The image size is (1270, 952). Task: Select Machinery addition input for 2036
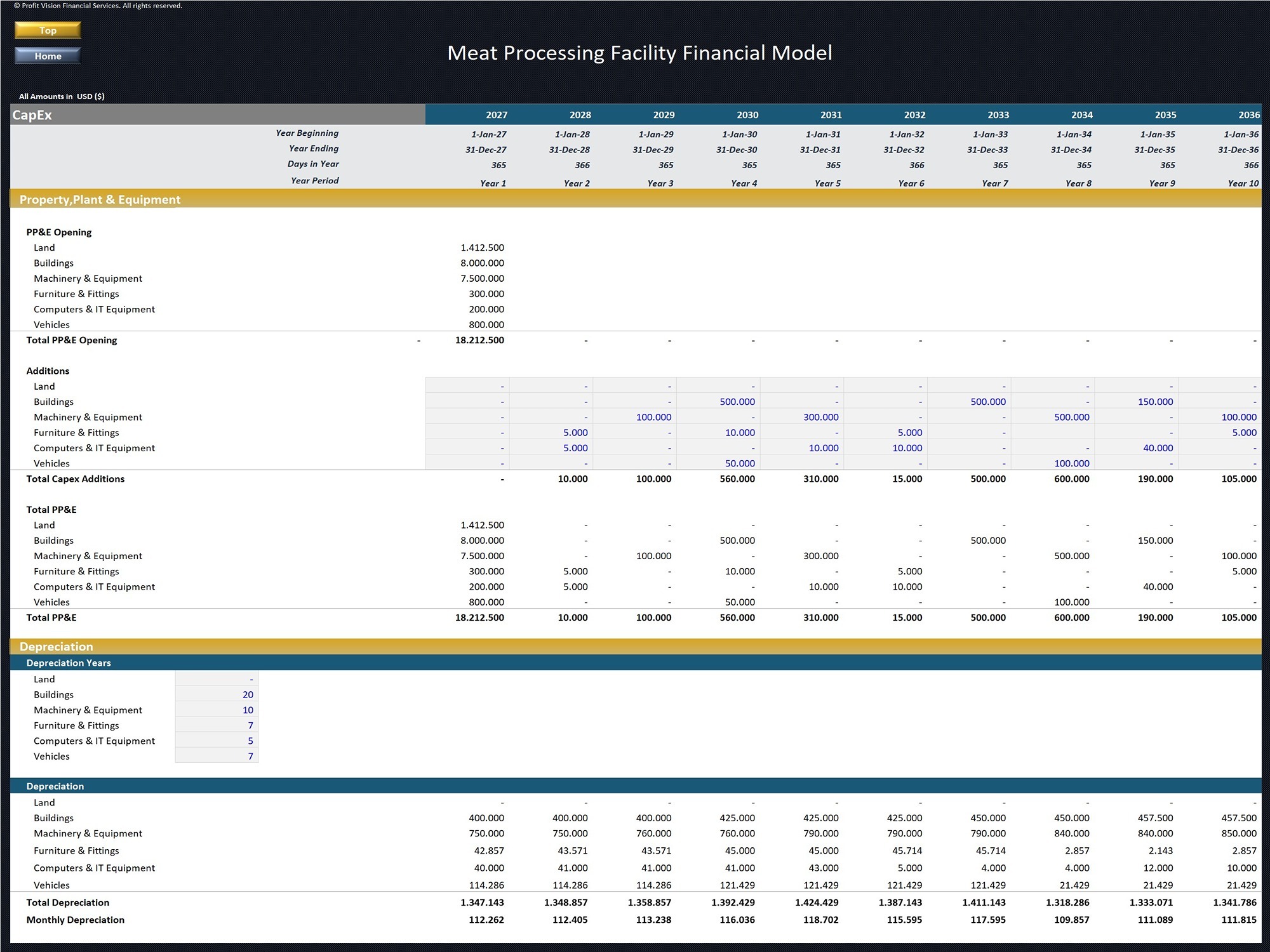1220,417
